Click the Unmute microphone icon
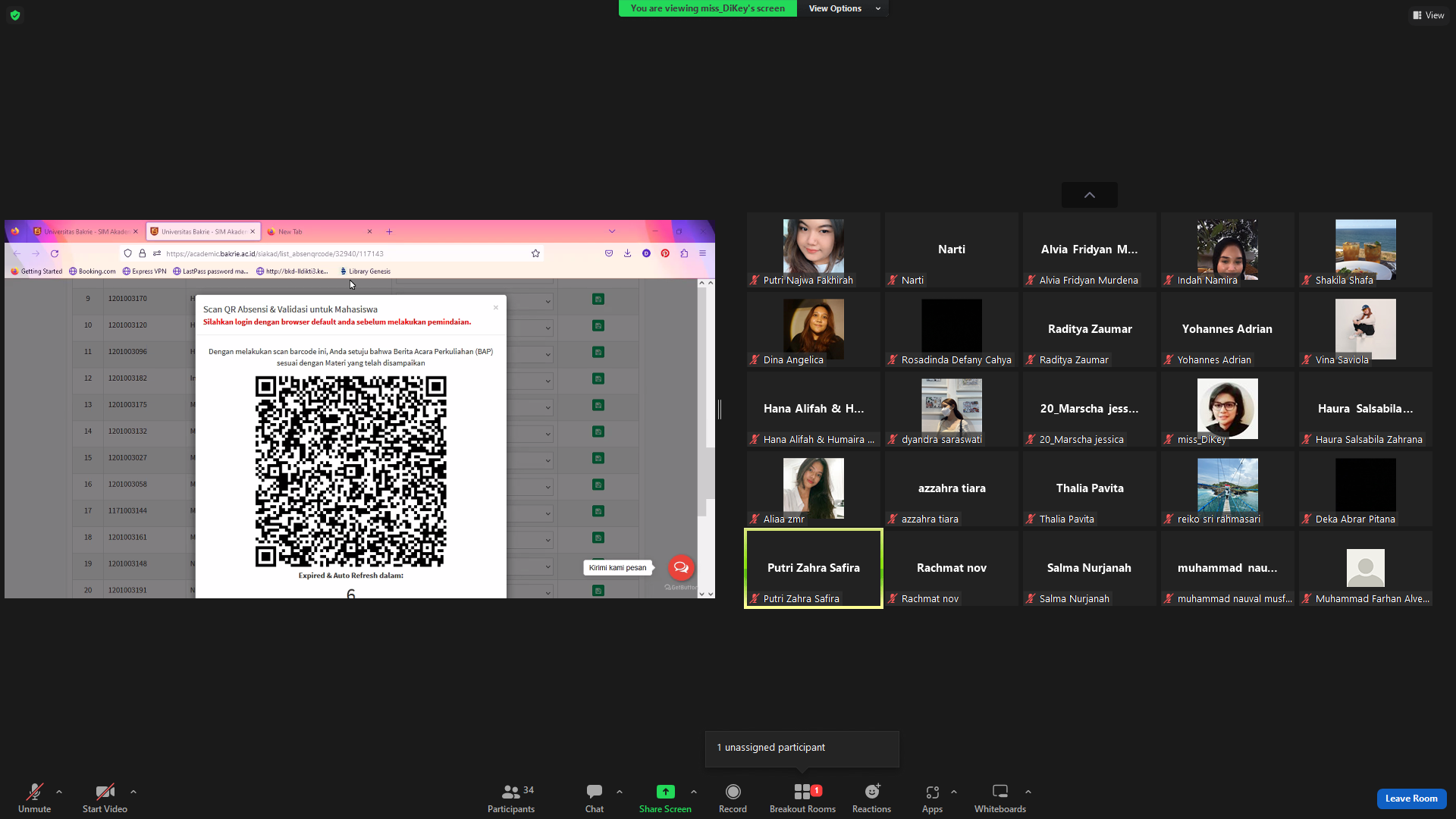The width and height of the screenshot is (1456, 819). [34, 792]
